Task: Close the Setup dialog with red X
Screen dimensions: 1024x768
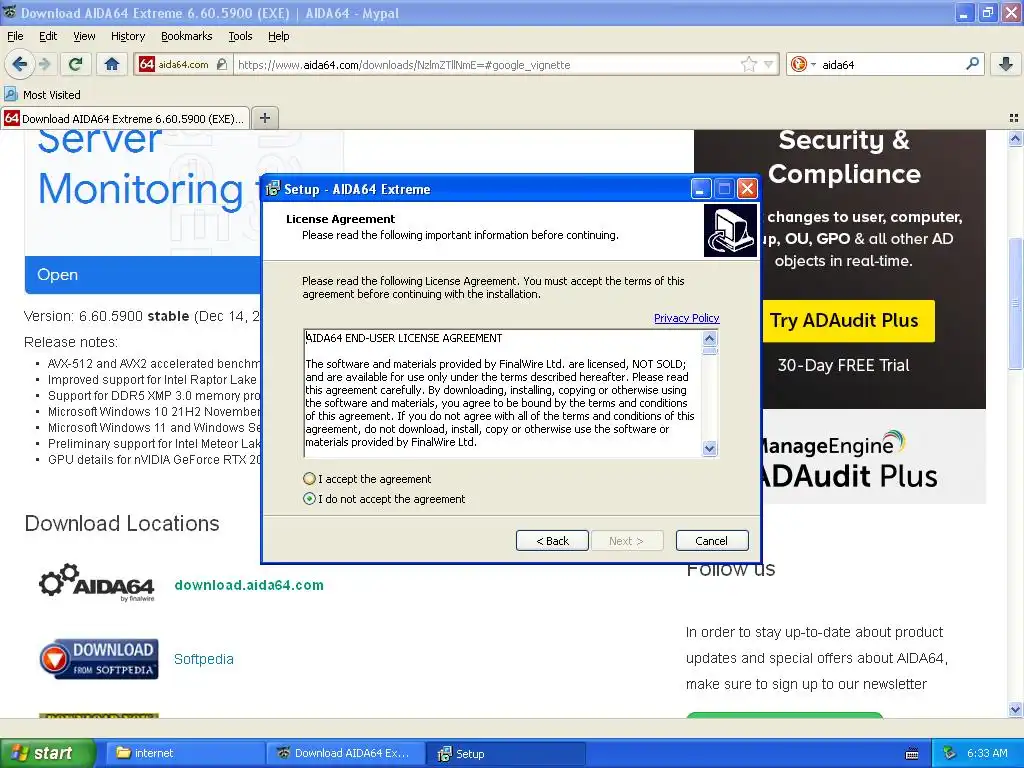Action: [x=747, y=189]
